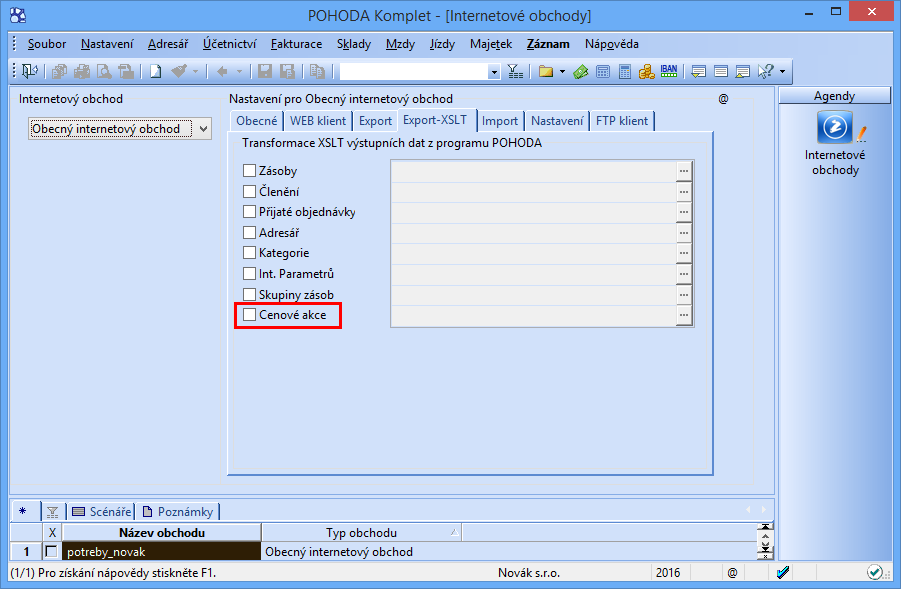Check the Skupiny zásob checkbox
Viewport: 901px width, 589px height.
tap(249, 294)
